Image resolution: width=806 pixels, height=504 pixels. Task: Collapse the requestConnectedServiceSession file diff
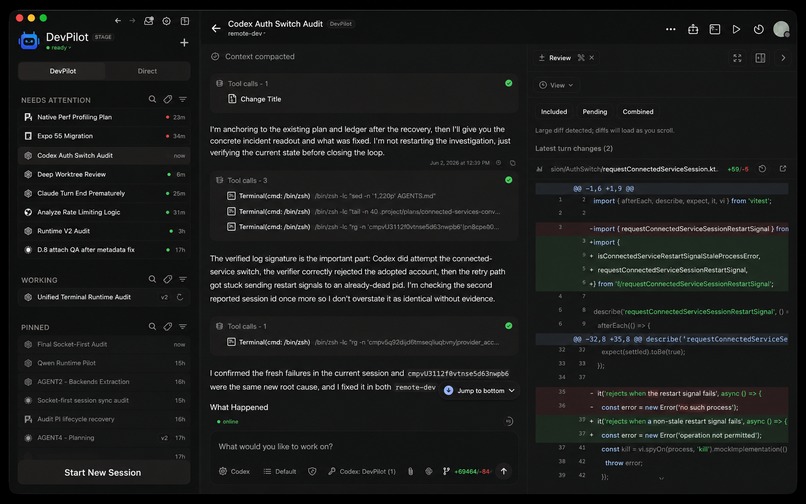tap(539, 169)
